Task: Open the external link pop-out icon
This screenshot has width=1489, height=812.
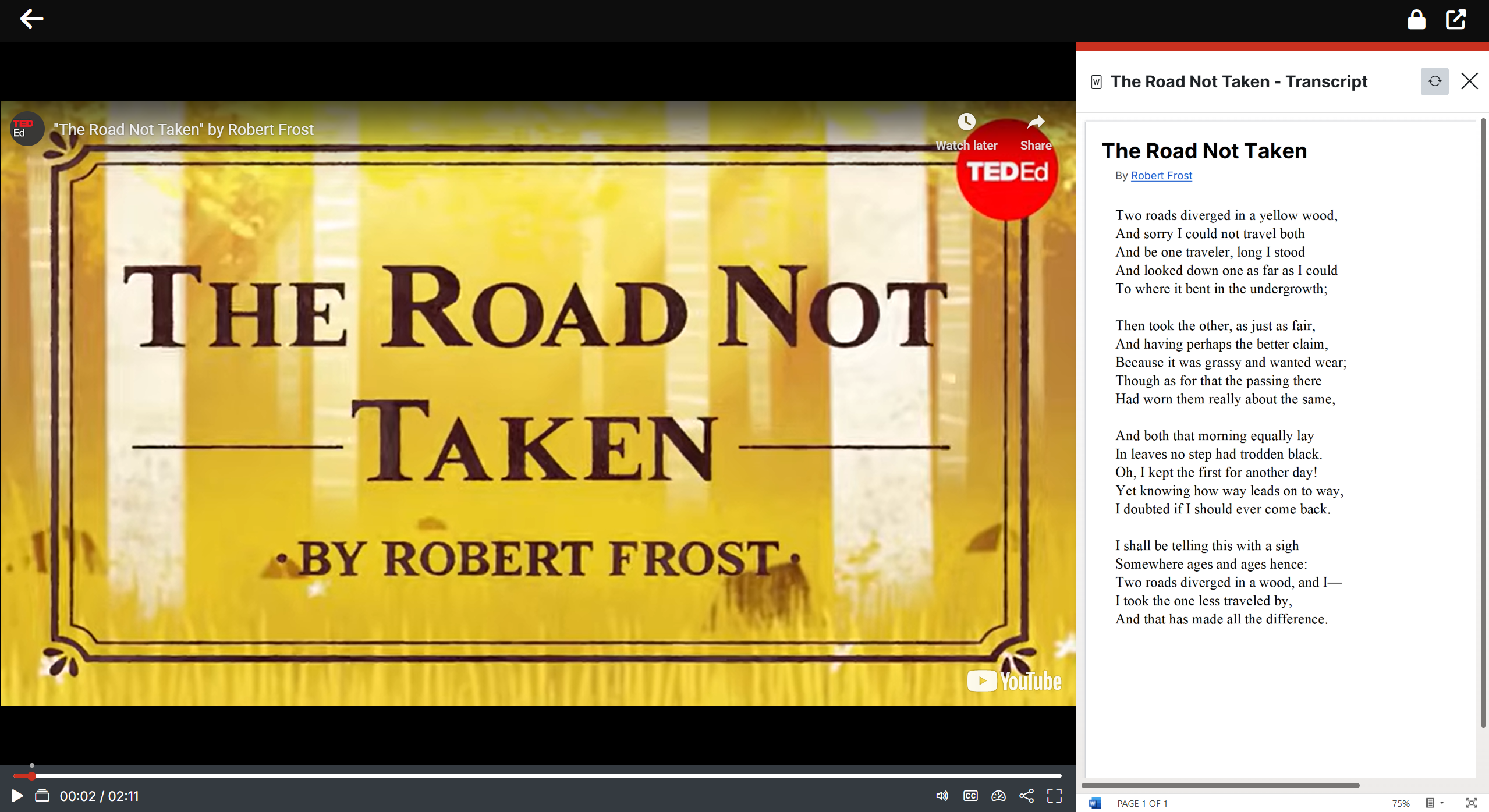Action: click(x=1456, y=19)
